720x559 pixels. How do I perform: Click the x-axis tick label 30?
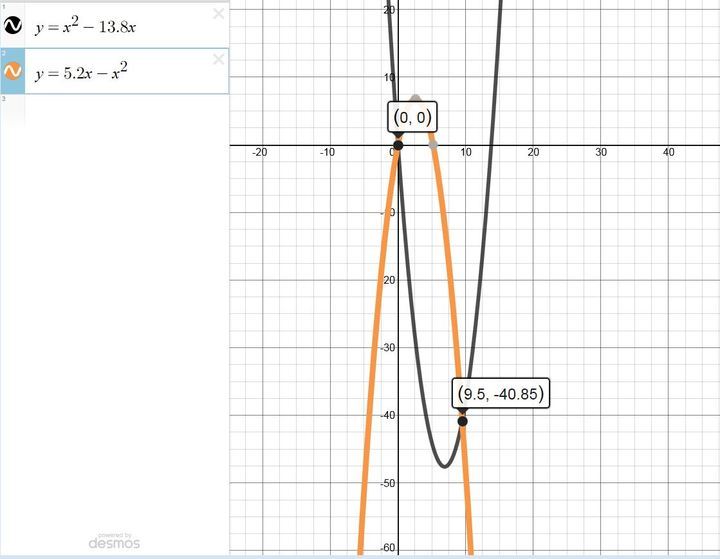coord(601,153)
